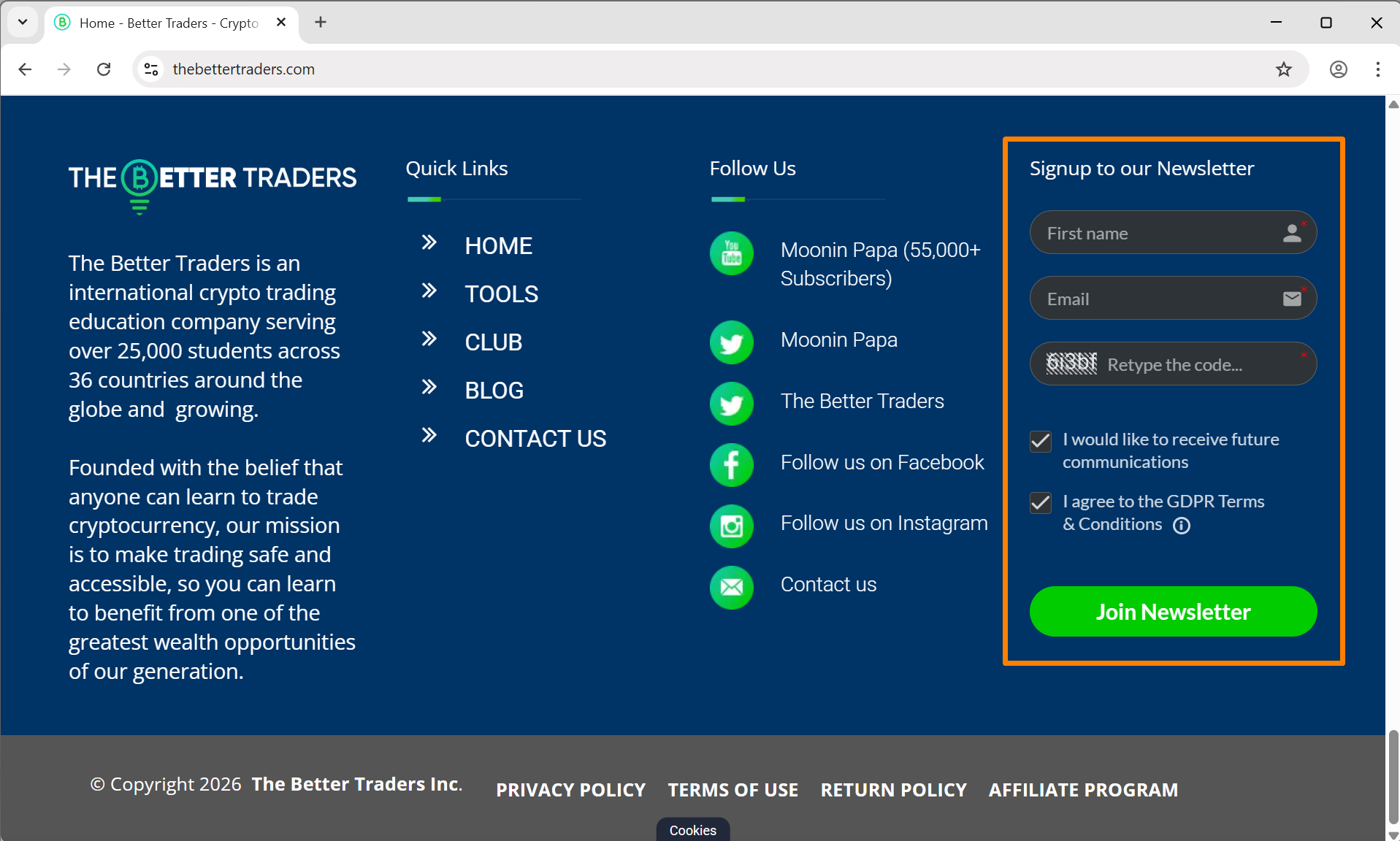Click the Moonin Papa Twitter icon
This screenshot has height=841, width=1400.
pyautogui.click(x=731, y=342)
